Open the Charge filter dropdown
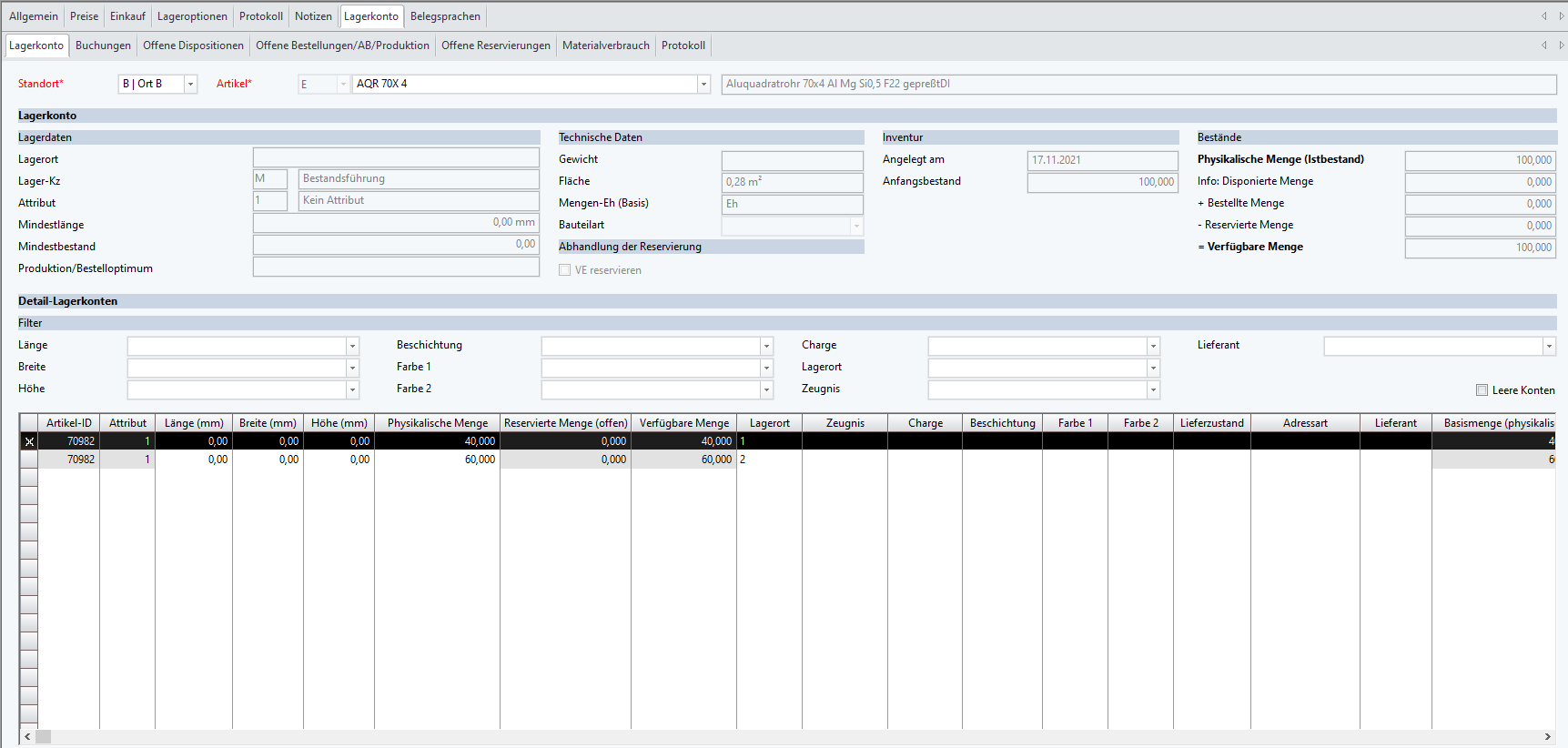The width and height of the screenshot is (1568, 748). pos(1153,346)
